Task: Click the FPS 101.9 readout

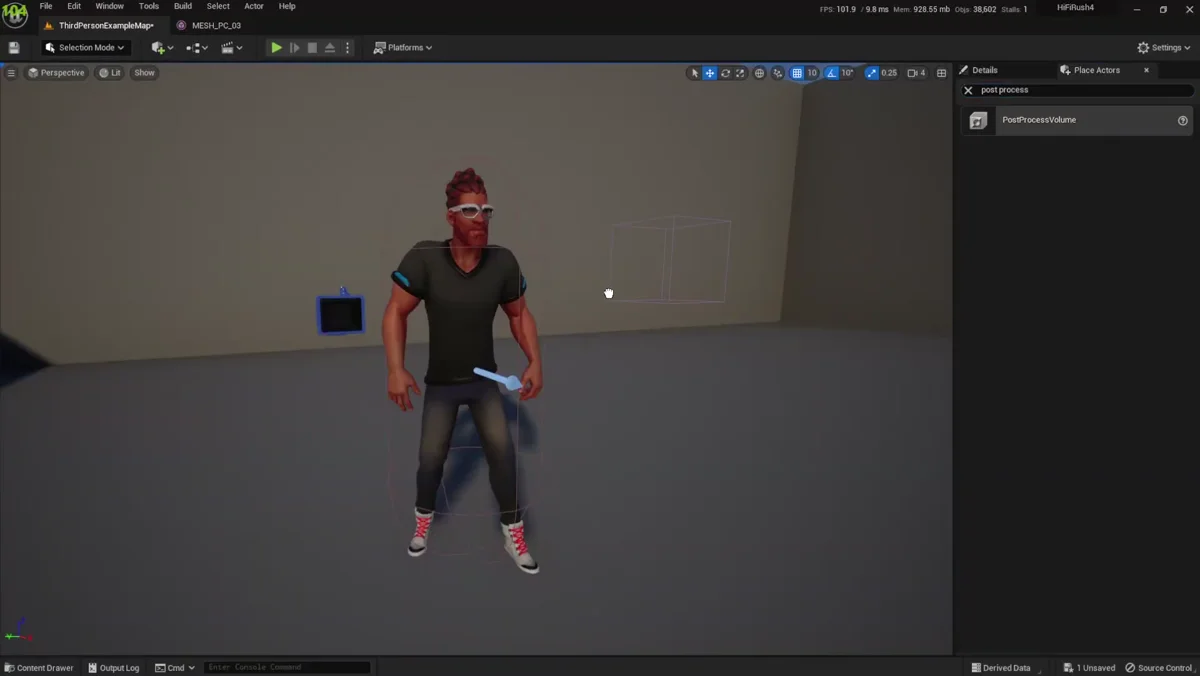Action: click(838, 9)
